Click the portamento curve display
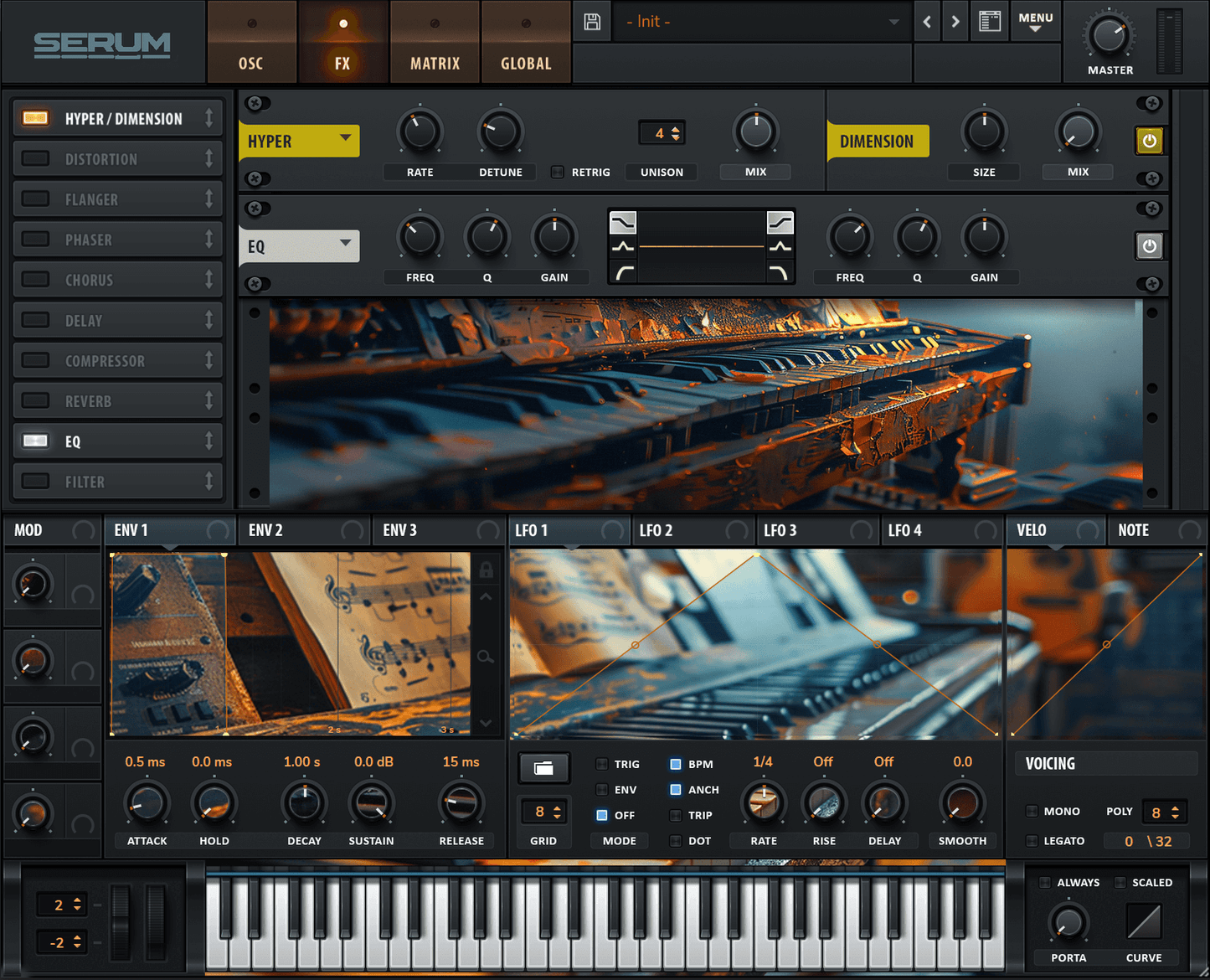The width and height of the screenshot is (1210, 980). pos(1143,922)
